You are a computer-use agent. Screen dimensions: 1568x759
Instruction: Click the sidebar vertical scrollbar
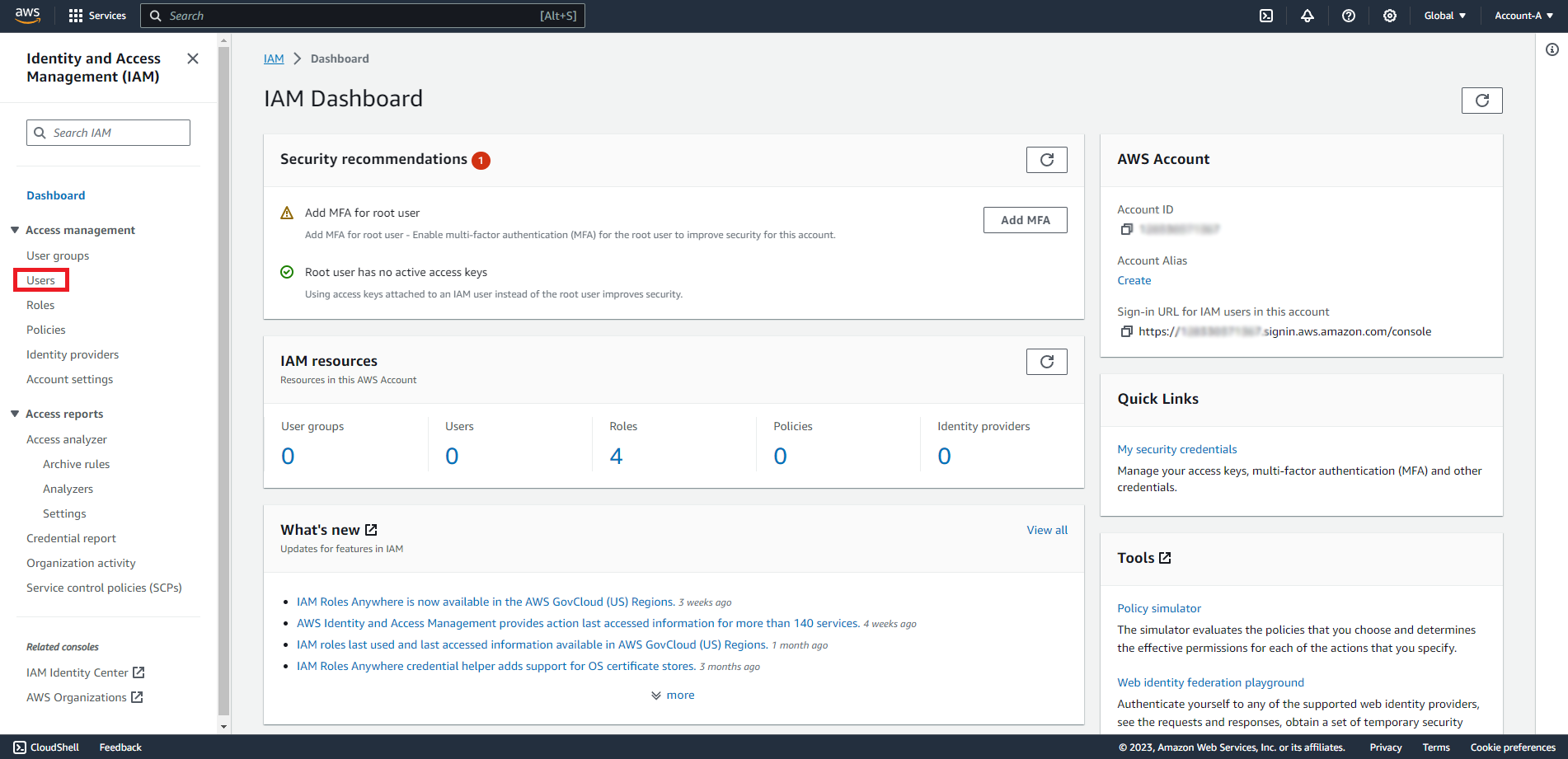coord(223,379)
